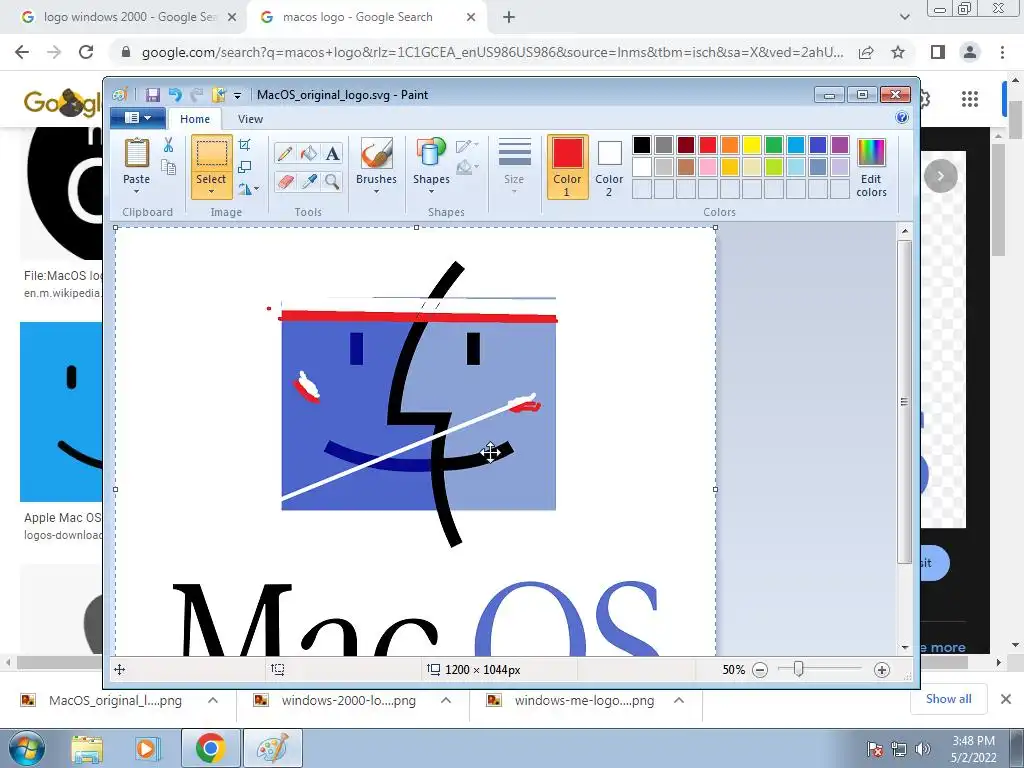Click the Shapes gallery icon

tap(431, 153)
